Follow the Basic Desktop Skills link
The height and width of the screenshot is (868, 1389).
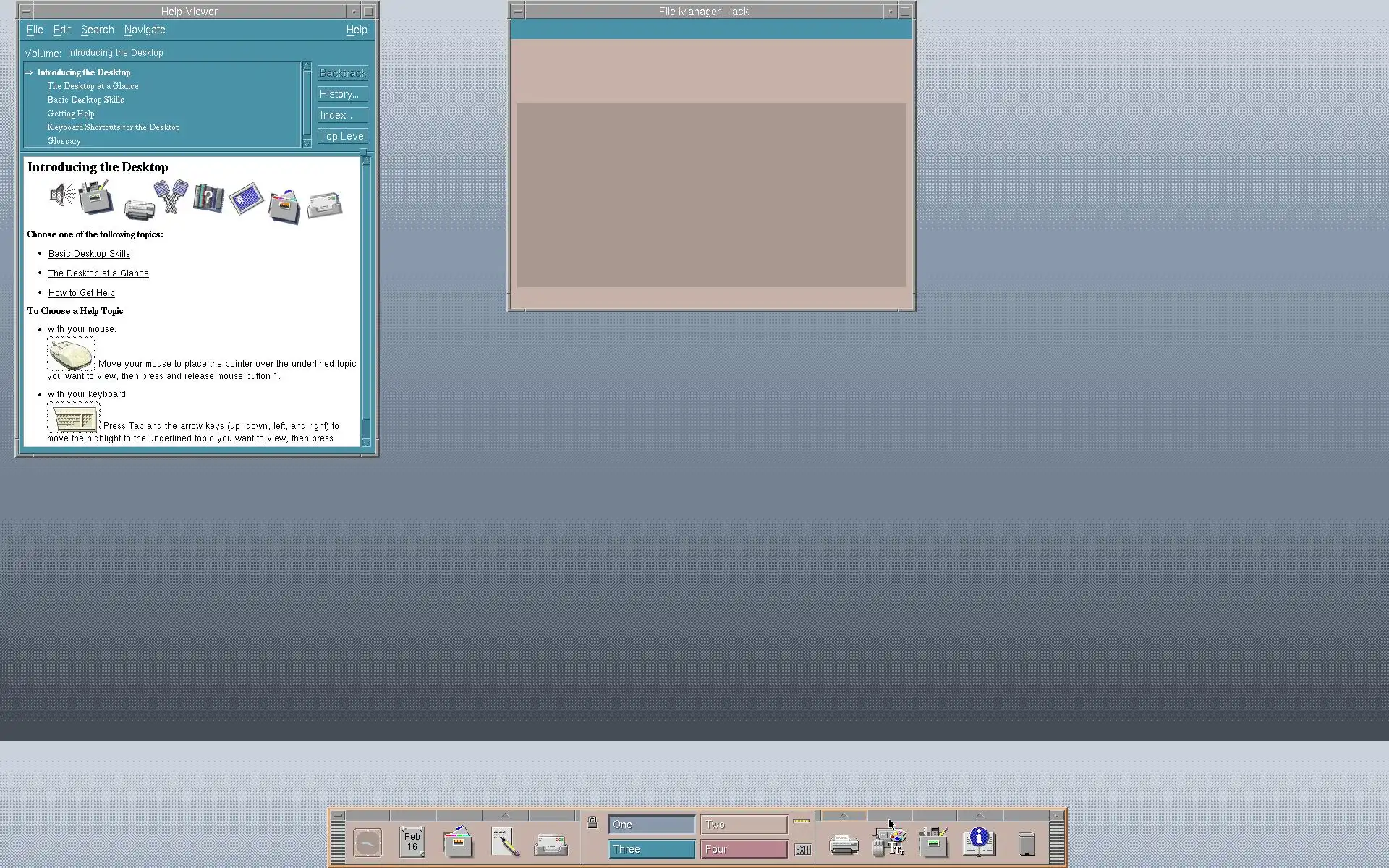click(x=89, y=254)
